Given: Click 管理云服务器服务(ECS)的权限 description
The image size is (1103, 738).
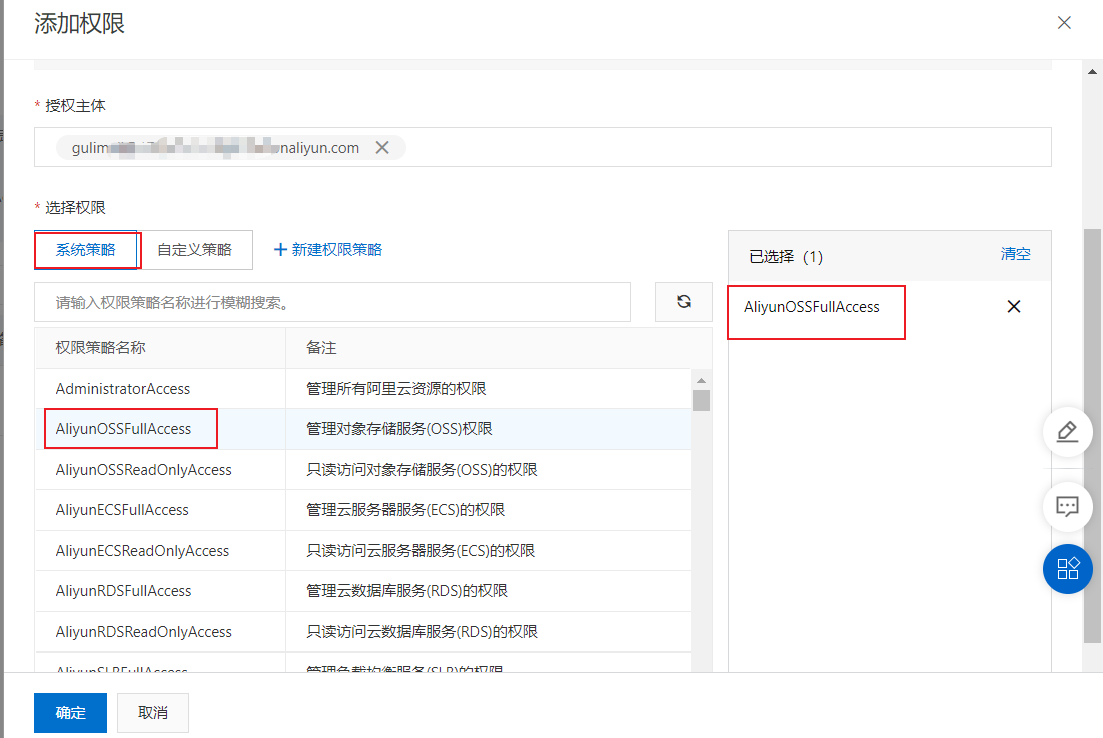Looking at the screenshot, I should click(405, 510).
